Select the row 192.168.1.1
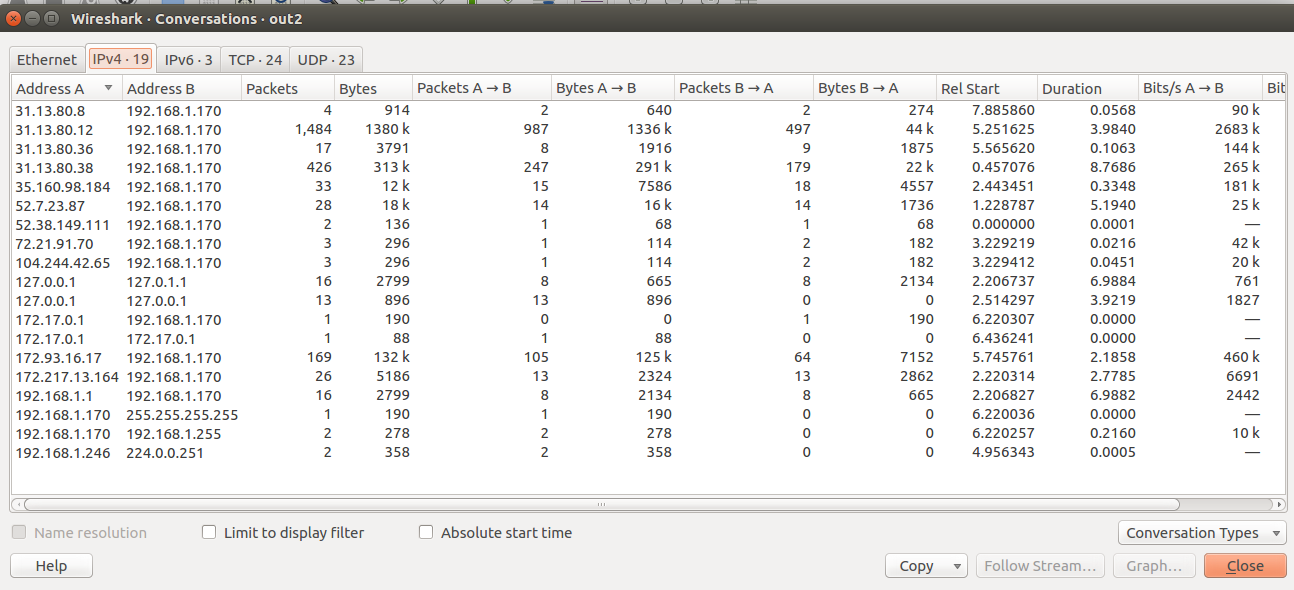This screenshot has width=1294, height=590. (x=649, y=396)
